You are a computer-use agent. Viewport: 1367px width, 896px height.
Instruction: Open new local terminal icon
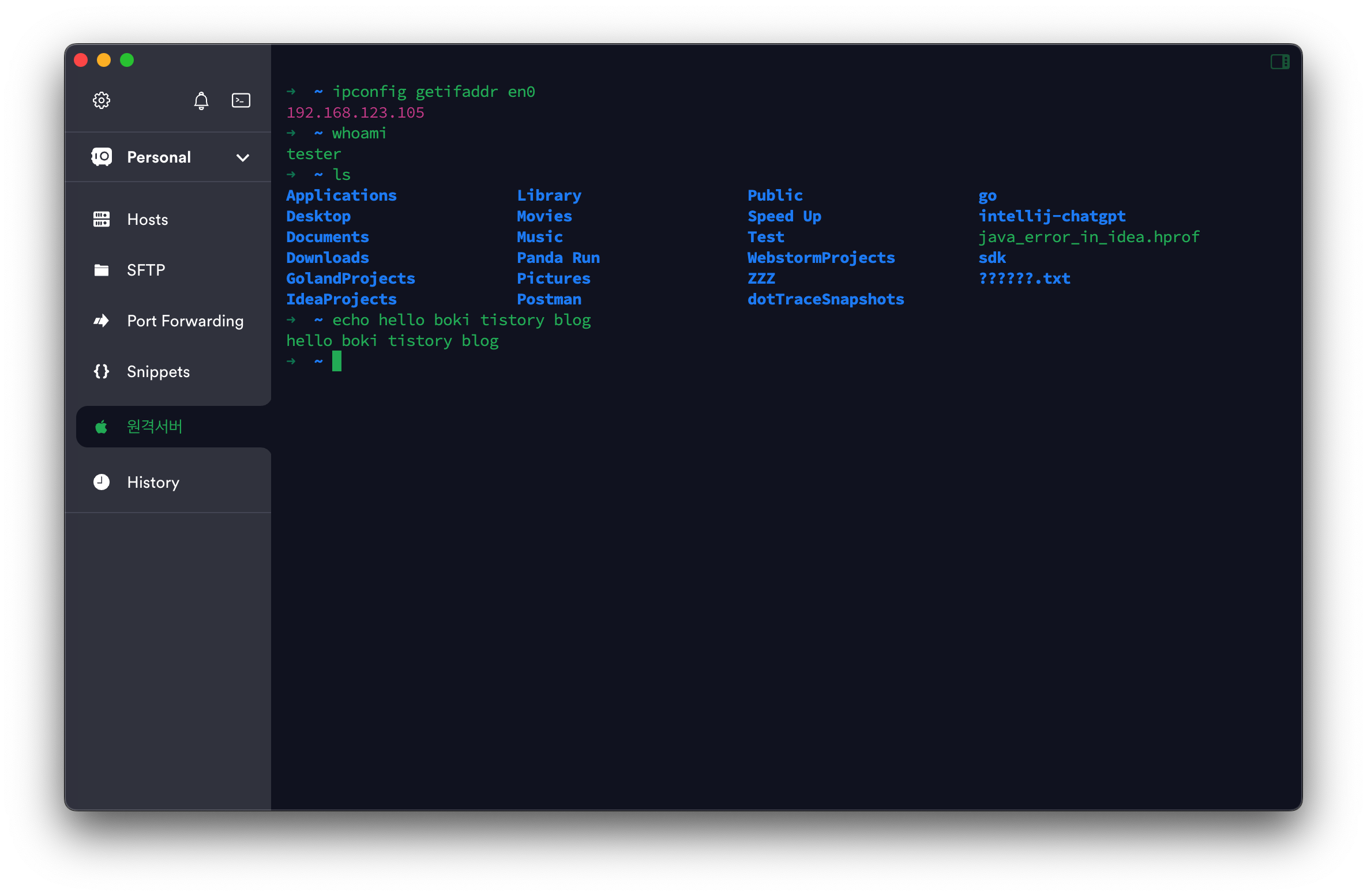click(x=241, y=100)
